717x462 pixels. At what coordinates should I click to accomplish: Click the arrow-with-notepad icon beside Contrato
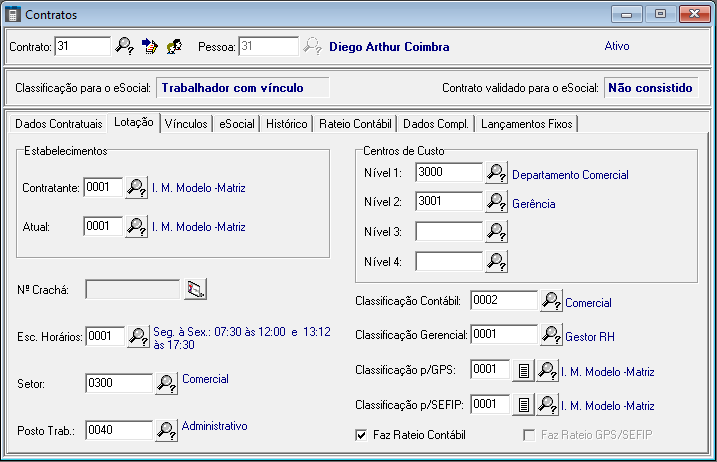(x=150, y=46)
